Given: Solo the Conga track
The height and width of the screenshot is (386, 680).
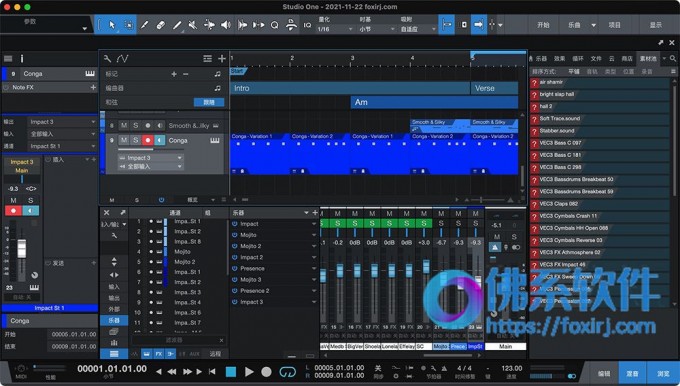Looking at the screenshot, I should (136, 140).
